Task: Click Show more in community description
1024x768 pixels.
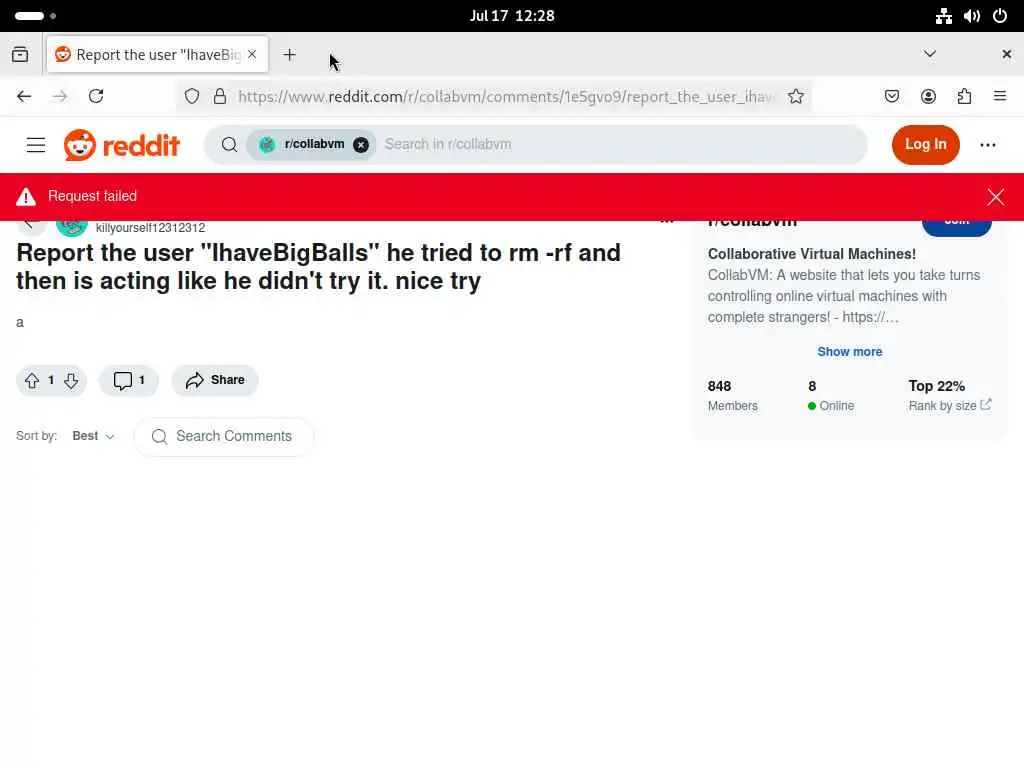Action: [850, 351]
